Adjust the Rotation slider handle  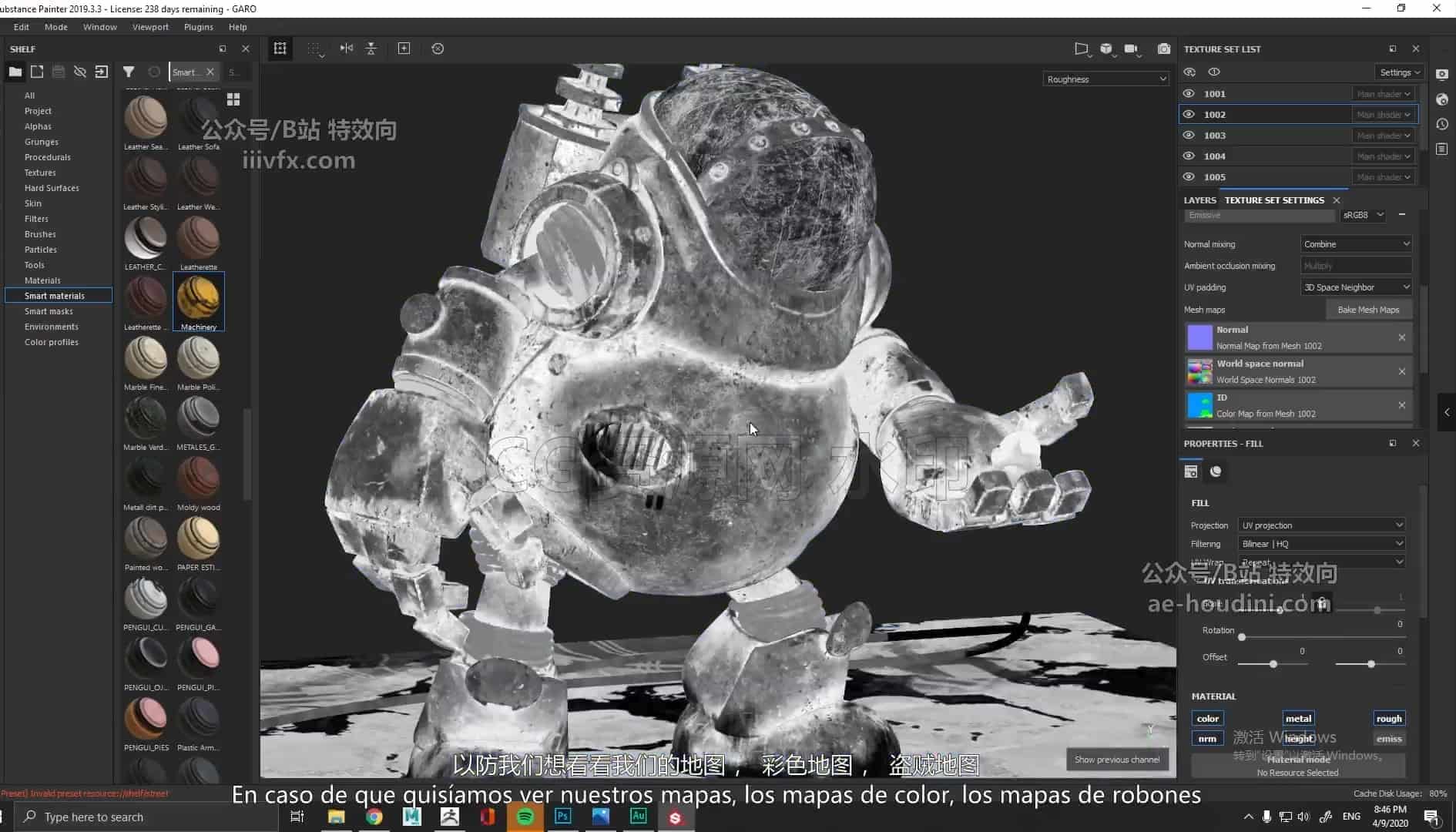pyautogui.click(x=1242, y=637)
